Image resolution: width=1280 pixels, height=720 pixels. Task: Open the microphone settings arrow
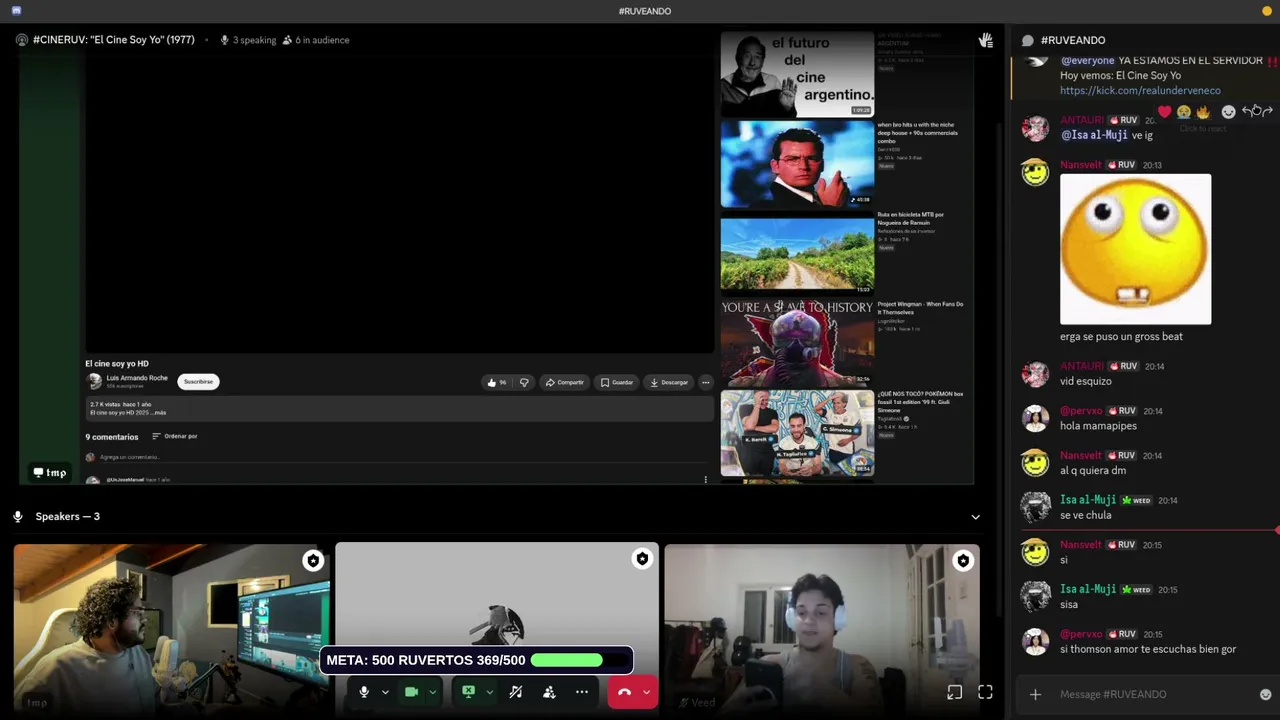(x=385, y=692)
